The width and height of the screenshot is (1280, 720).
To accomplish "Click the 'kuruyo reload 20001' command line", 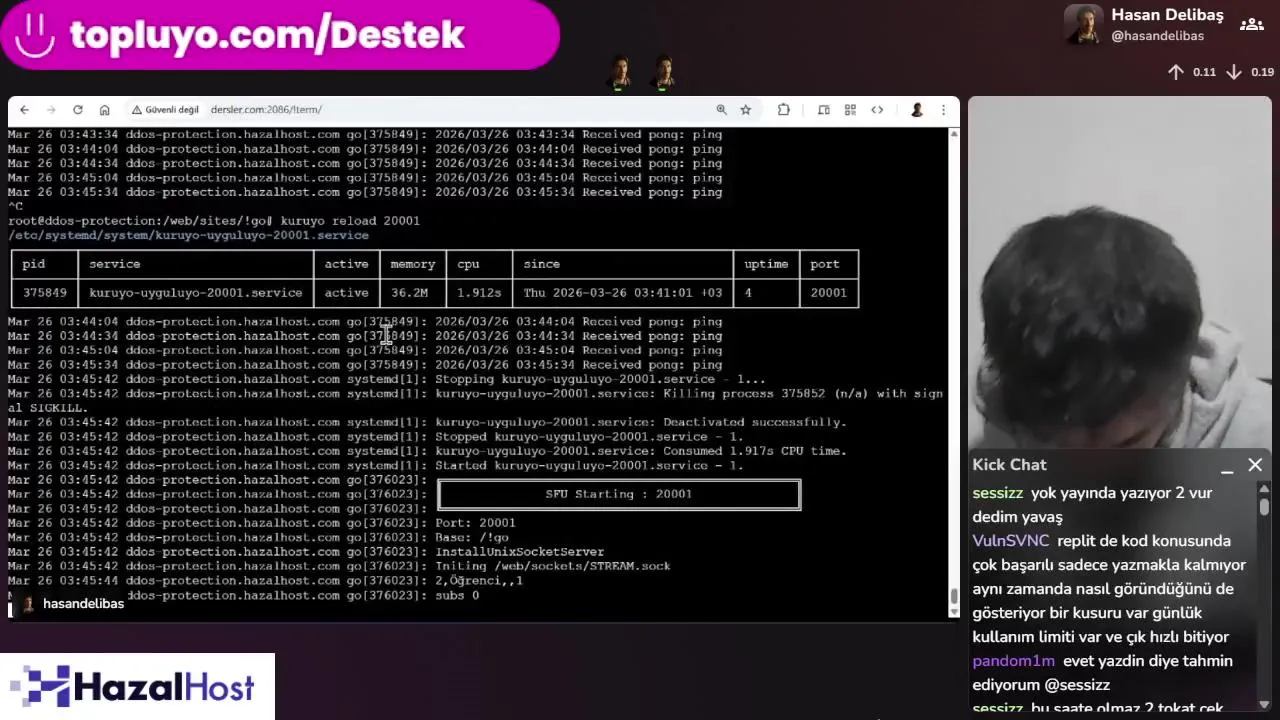I will tap(350, 221).
